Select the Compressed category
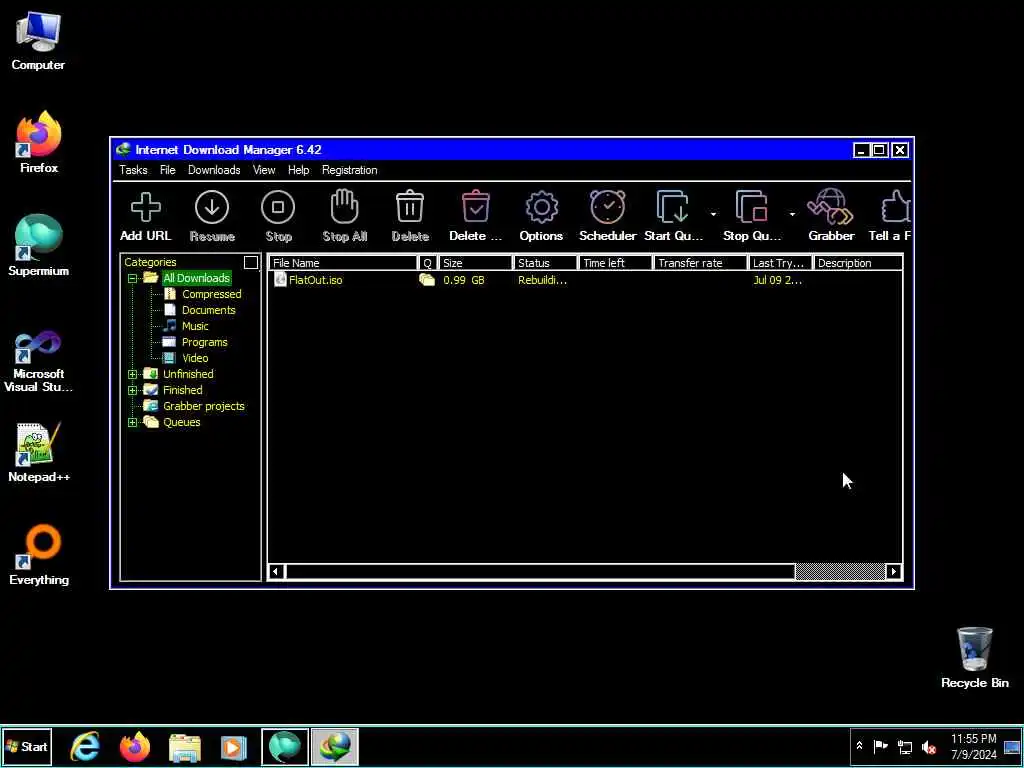This screenshot has height=768, width=1024. (x=212, y=294)
